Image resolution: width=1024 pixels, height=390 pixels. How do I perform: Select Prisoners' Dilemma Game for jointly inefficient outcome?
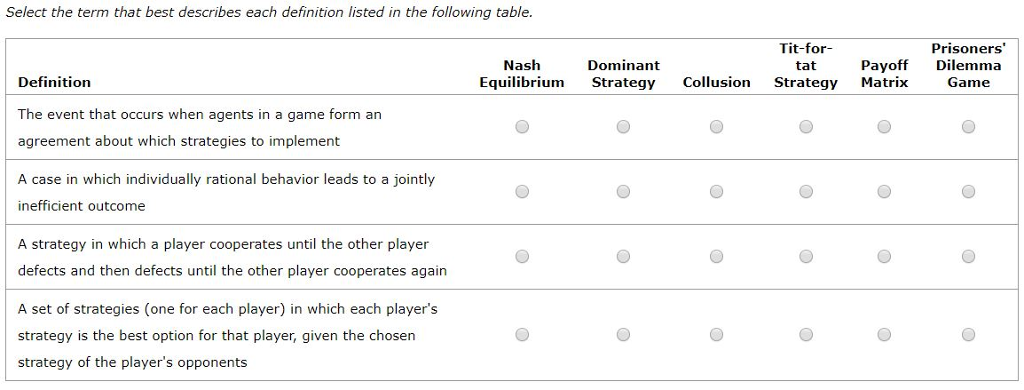point(968,191)
